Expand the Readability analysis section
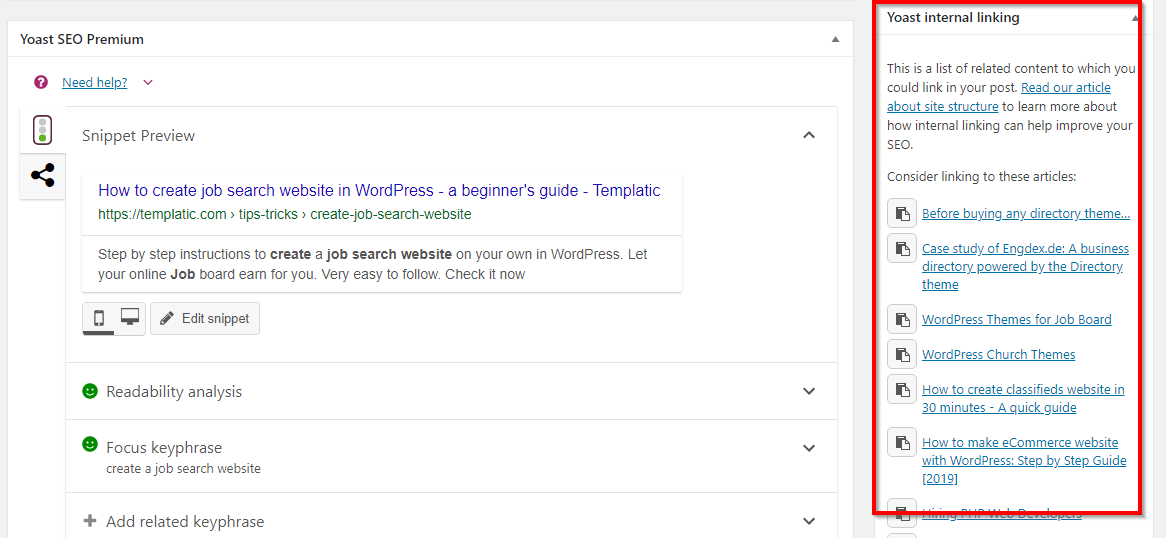The height and width of the screenshot is (538, 1166). [809, 391]
